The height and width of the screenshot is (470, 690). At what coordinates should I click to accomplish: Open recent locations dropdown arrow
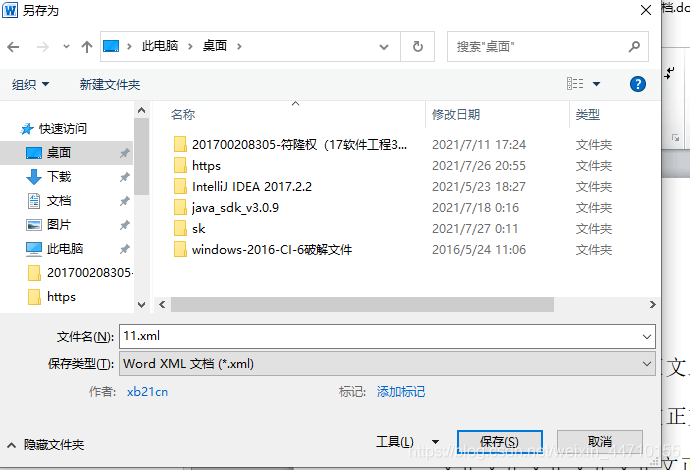(x=66, y=47)
